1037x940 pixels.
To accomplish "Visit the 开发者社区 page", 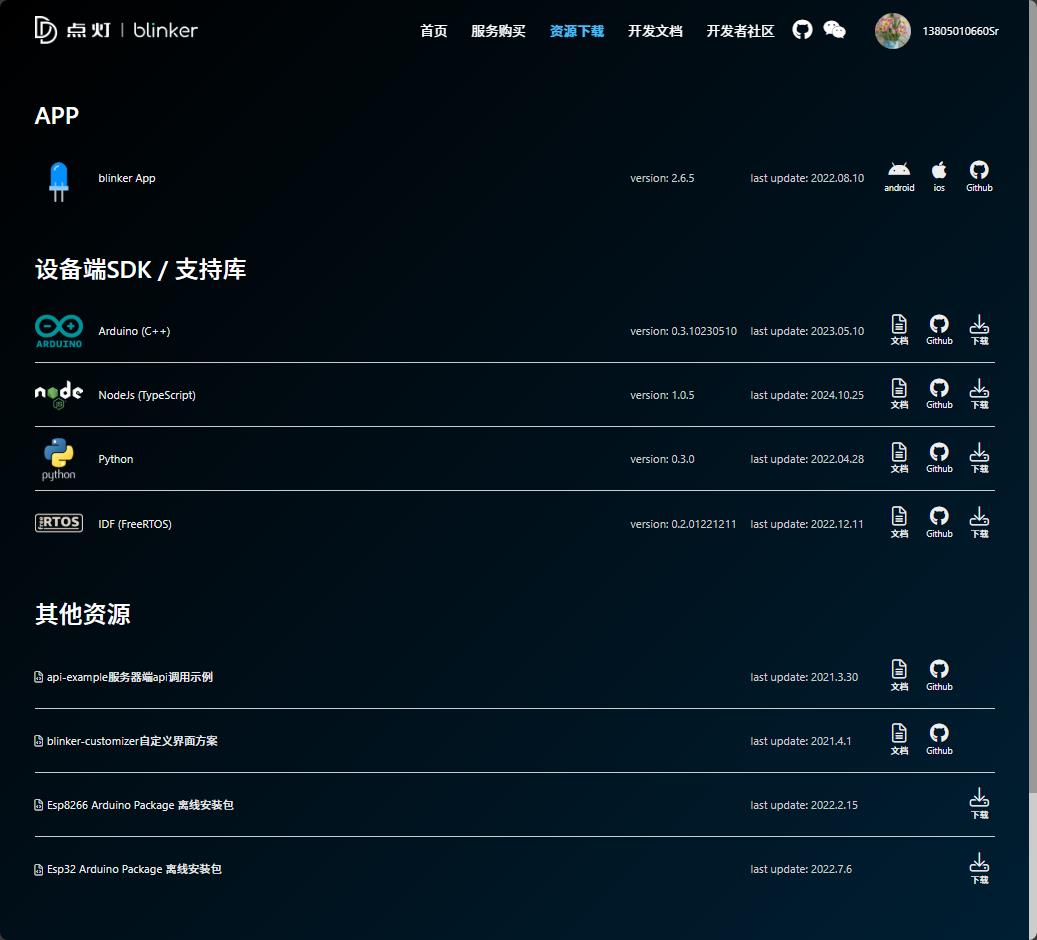I will pyautogui.click(x=740, y=31).
